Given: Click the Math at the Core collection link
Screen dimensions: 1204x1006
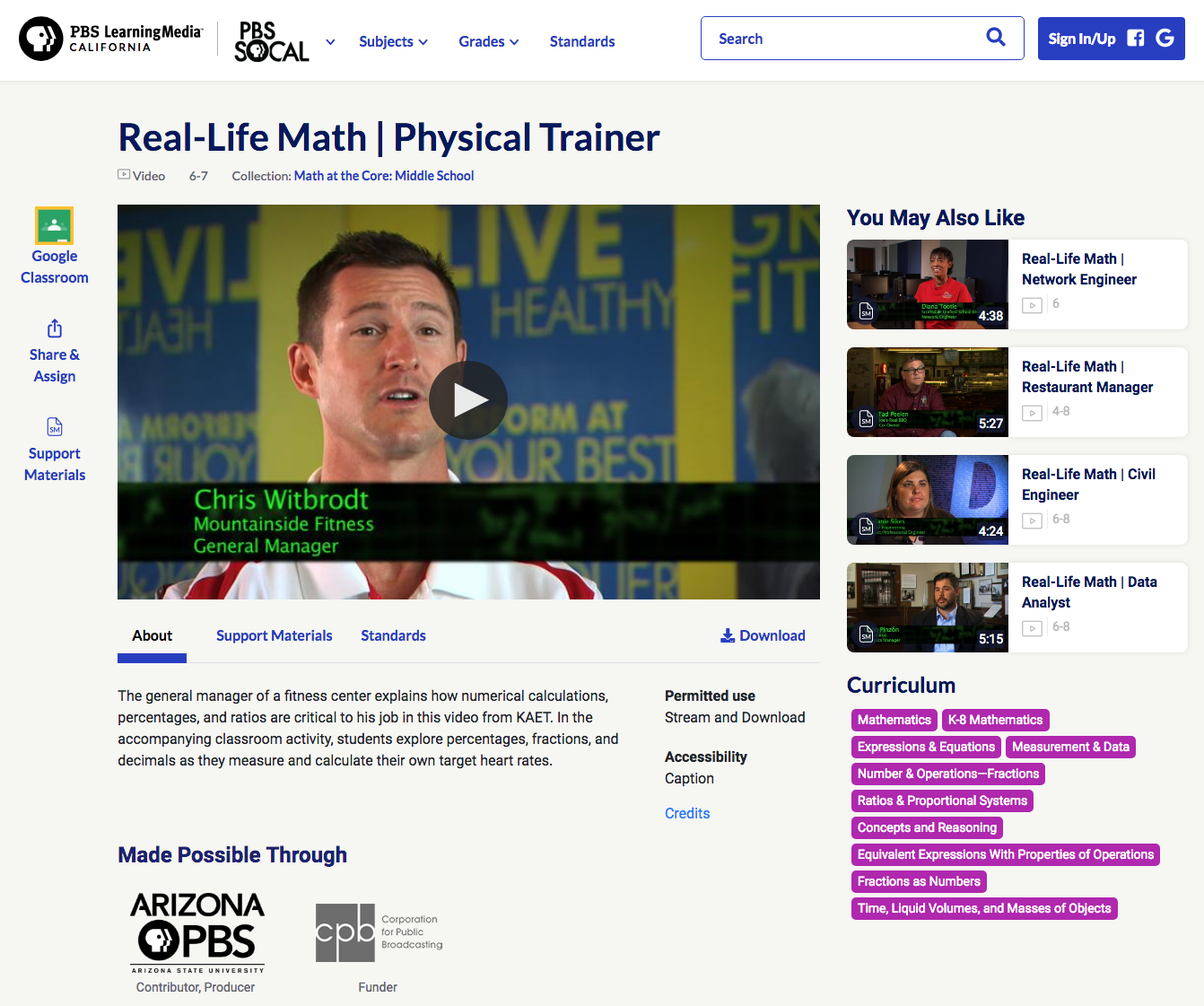Looking at the screenshot, I should click(383, 176).
